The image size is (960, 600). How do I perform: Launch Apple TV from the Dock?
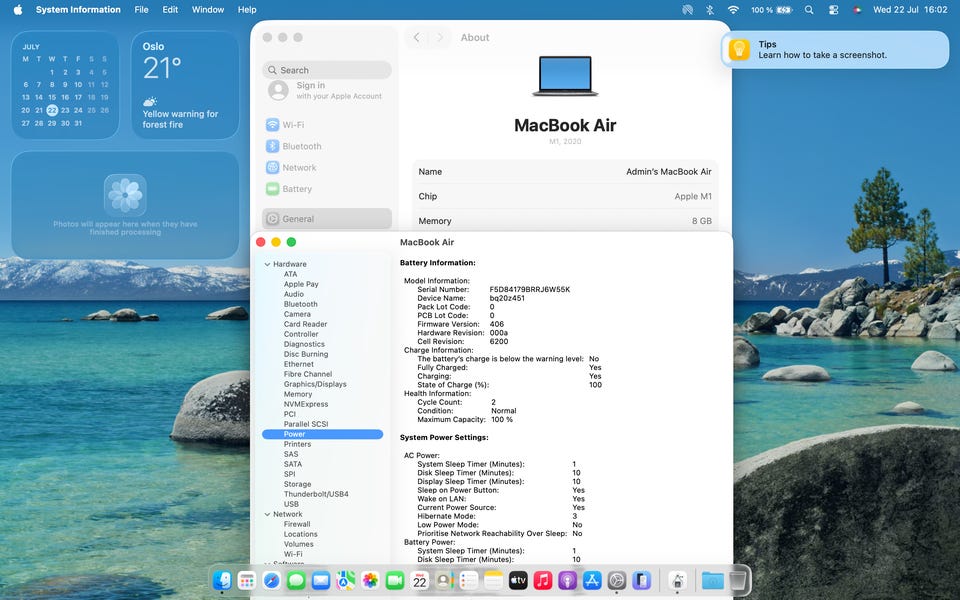pos(518,580)
